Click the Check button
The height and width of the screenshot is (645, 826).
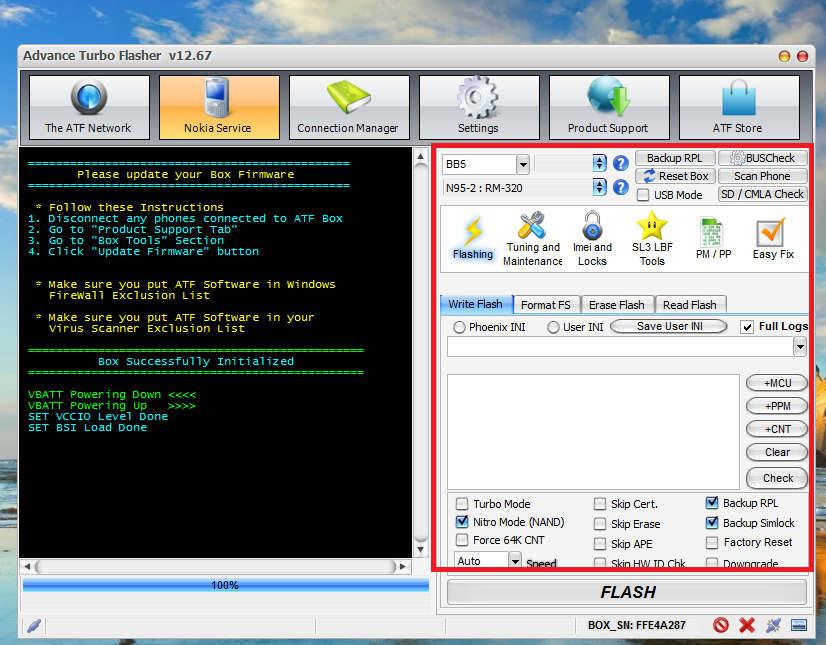[778, 478]
